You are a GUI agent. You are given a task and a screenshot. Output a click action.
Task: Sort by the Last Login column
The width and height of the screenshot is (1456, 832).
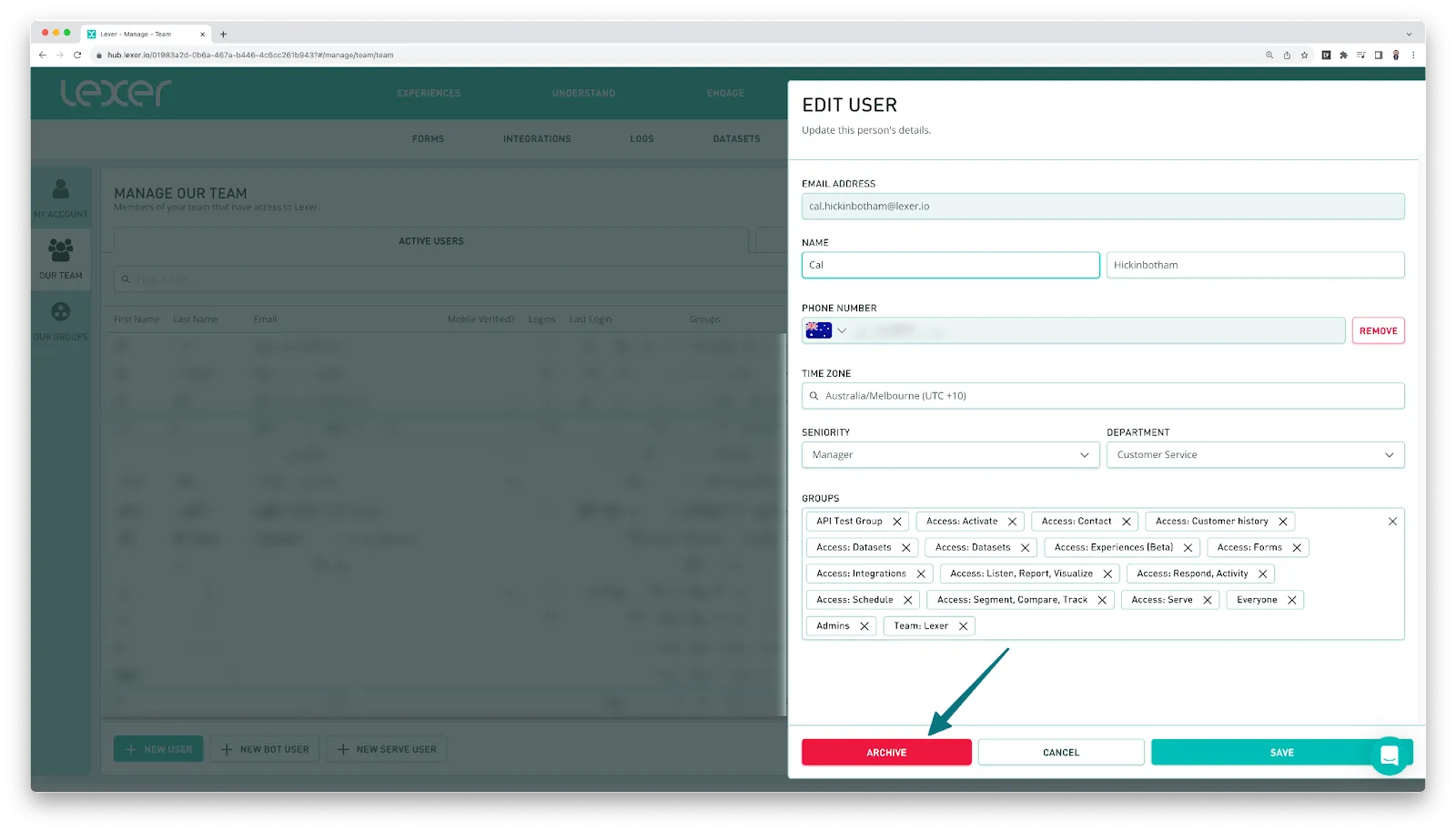(590, 320)
